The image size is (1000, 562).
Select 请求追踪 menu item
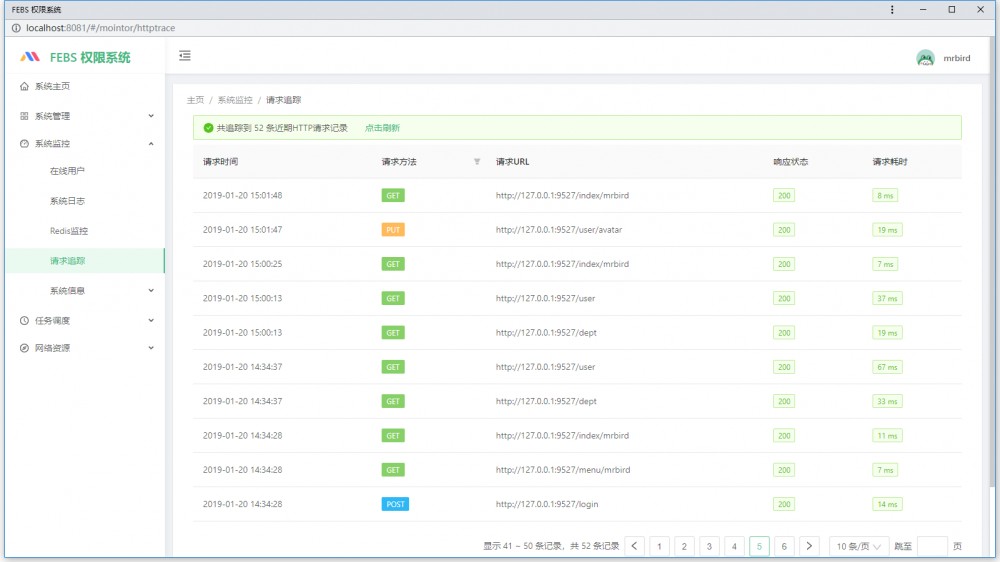point(85,261)
